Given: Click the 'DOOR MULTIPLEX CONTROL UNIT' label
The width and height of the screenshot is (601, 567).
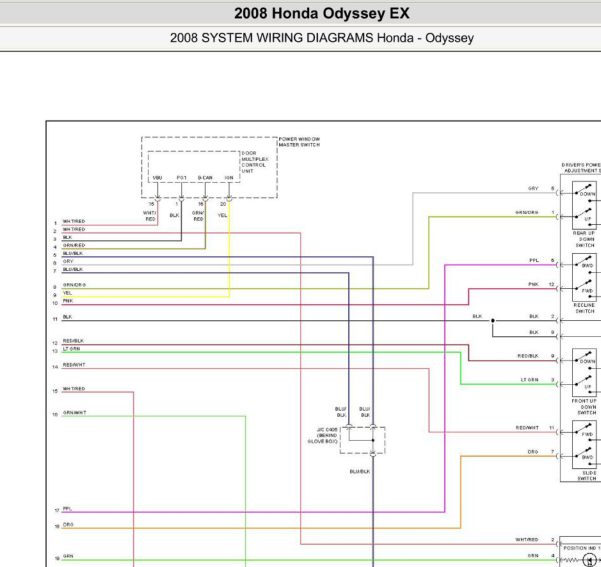Looking at the screenshot, I should 255,162.
